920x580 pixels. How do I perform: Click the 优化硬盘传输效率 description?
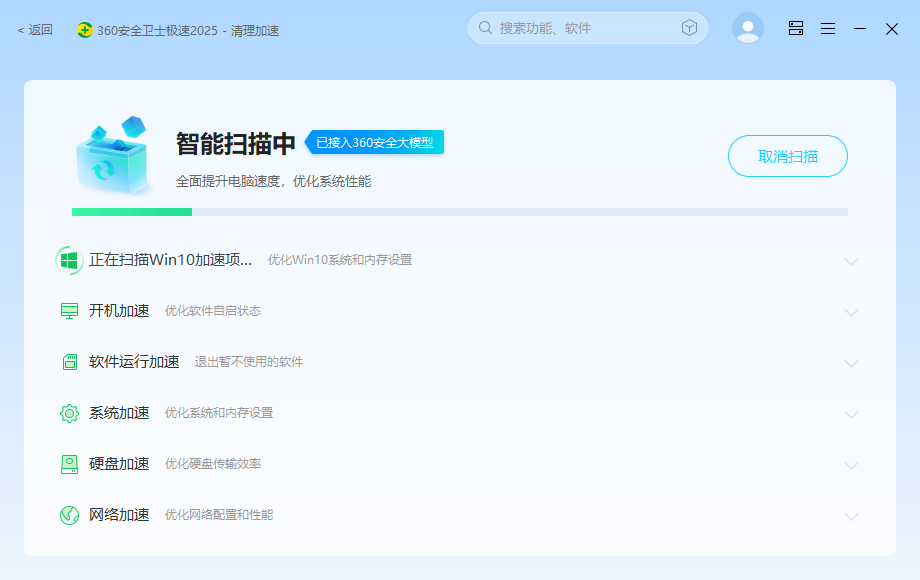(213, 464)
